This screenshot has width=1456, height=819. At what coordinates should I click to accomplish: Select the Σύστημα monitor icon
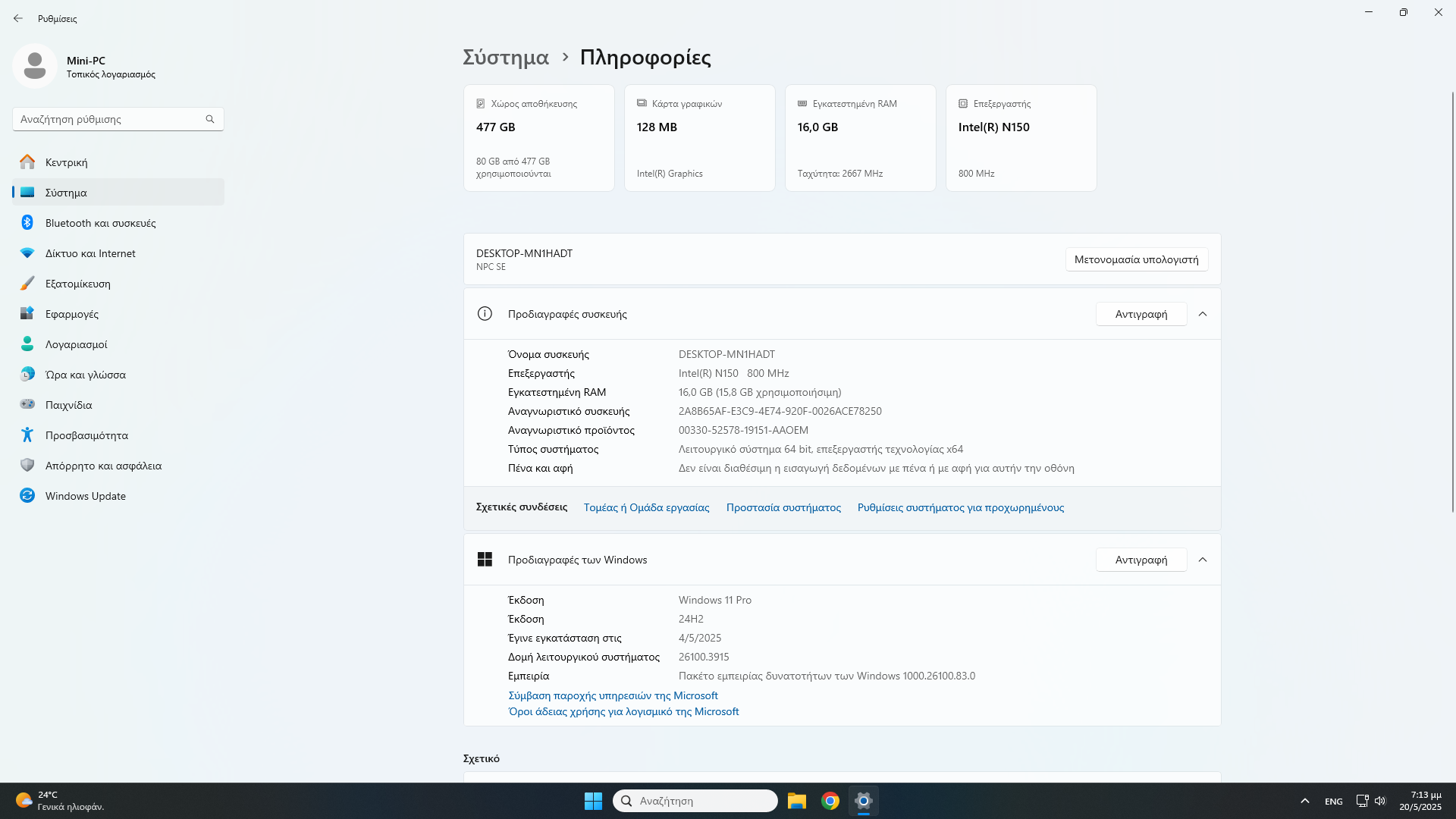(27, 192)
